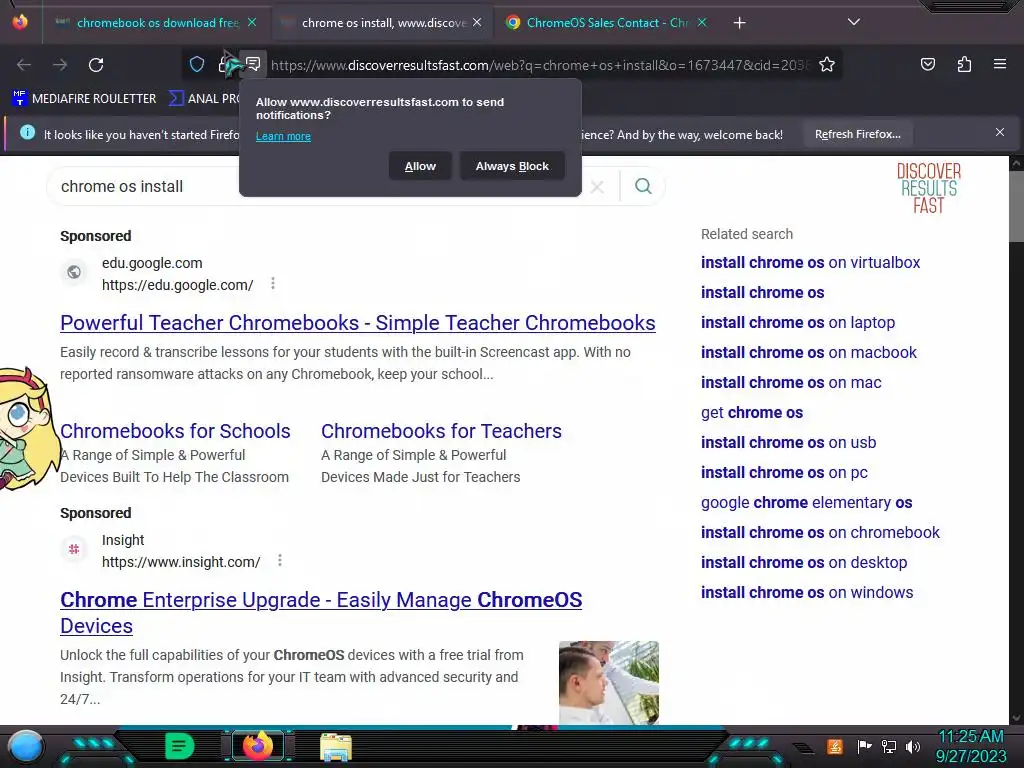
Task: Open the notification permission icon in address bar
Action: click(x=253, y=64)
